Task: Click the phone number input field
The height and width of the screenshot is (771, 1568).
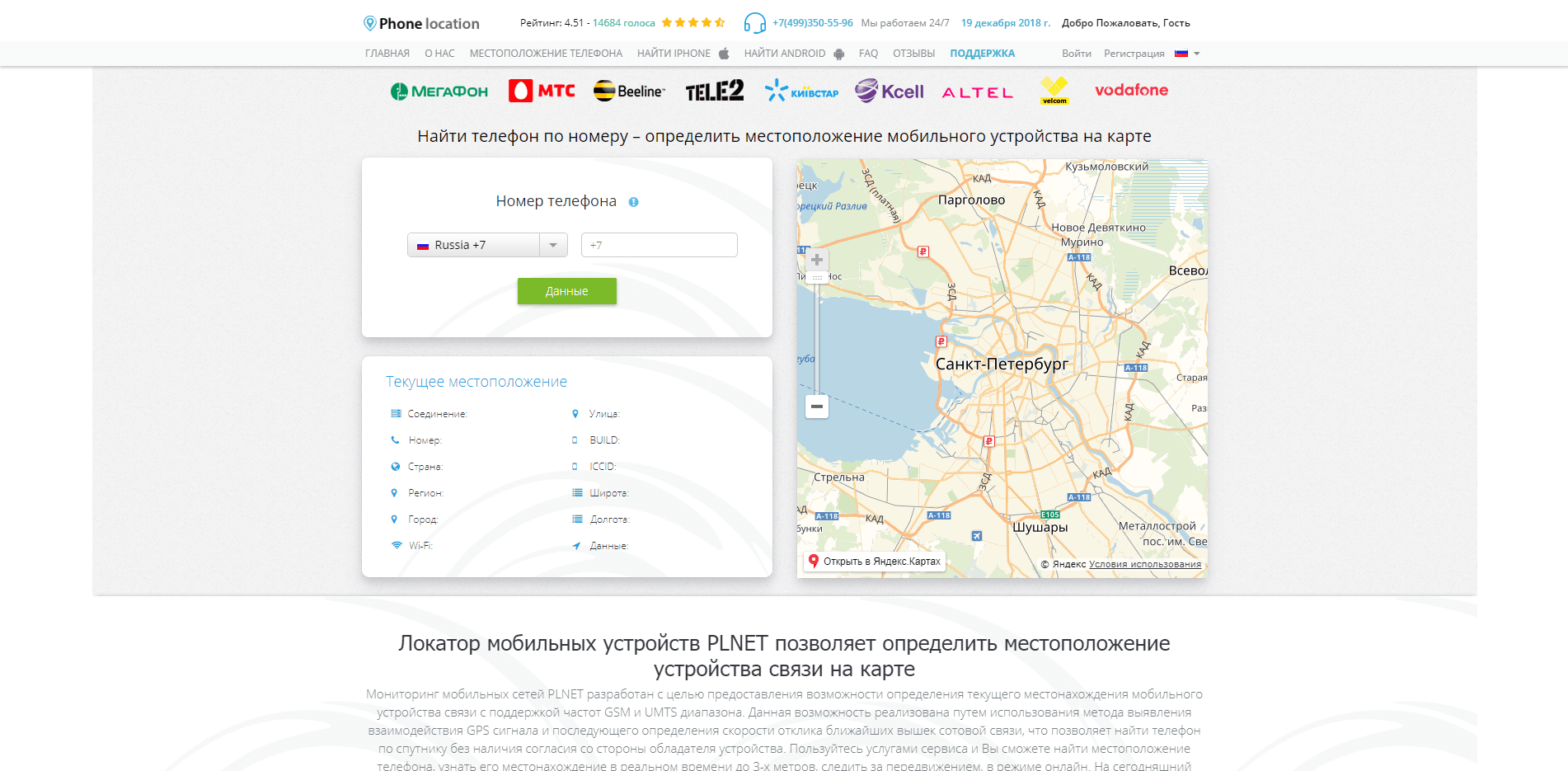Action: pyautogui.click(x=659, y=245)
